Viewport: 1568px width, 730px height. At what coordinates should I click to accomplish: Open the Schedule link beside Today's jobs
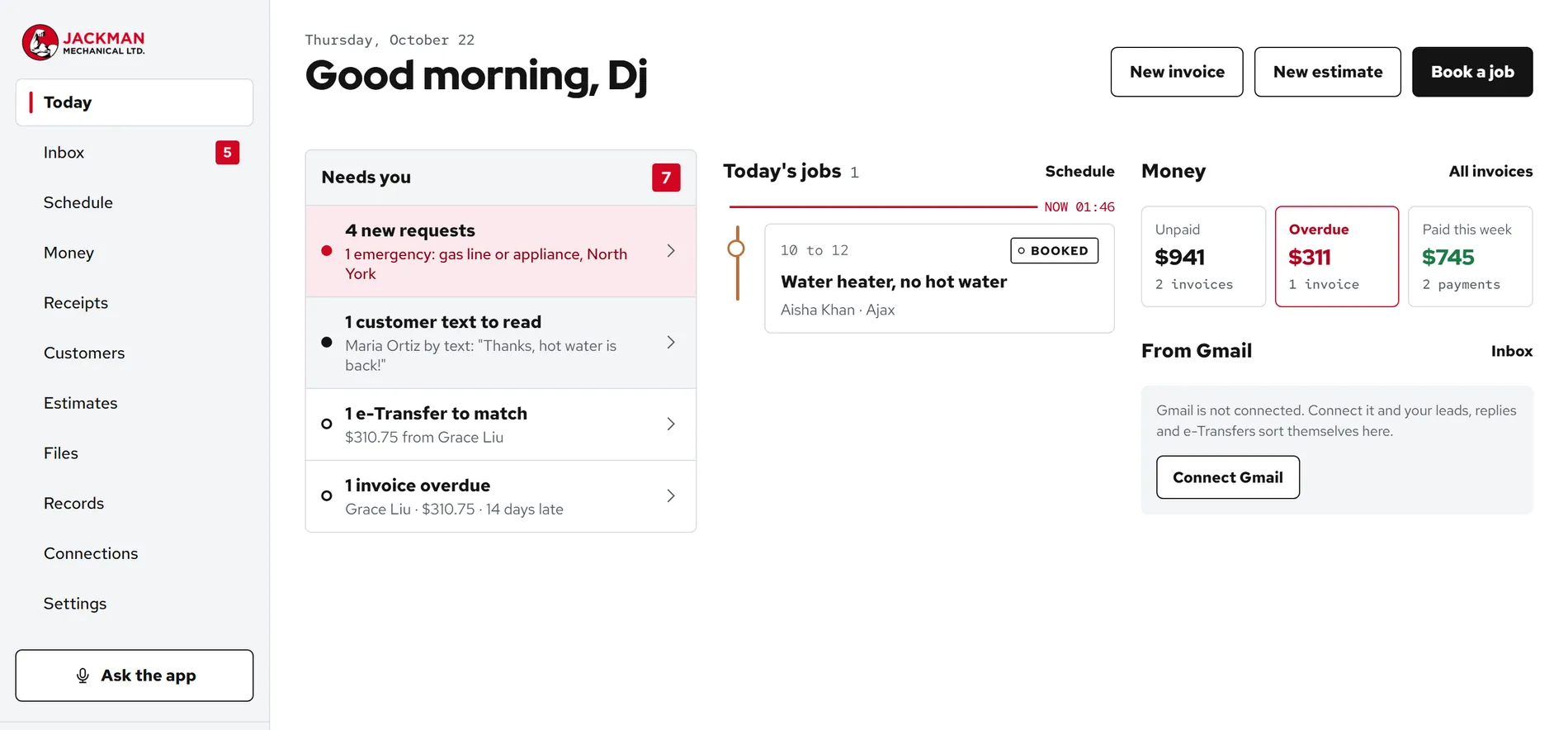click(1079, 171)
